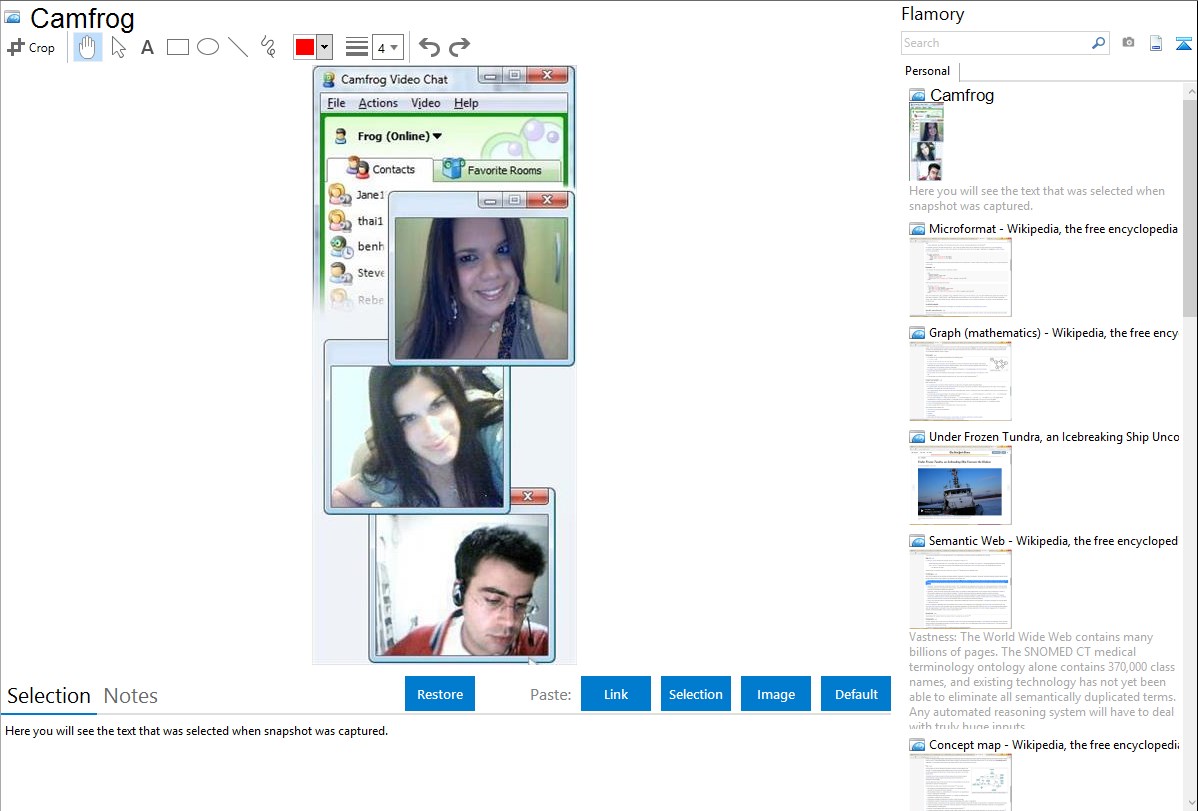The width and height of the screenshot is (1198, 811).
Task: Select the rectangle shape tool
Action: tap(177, 47)
